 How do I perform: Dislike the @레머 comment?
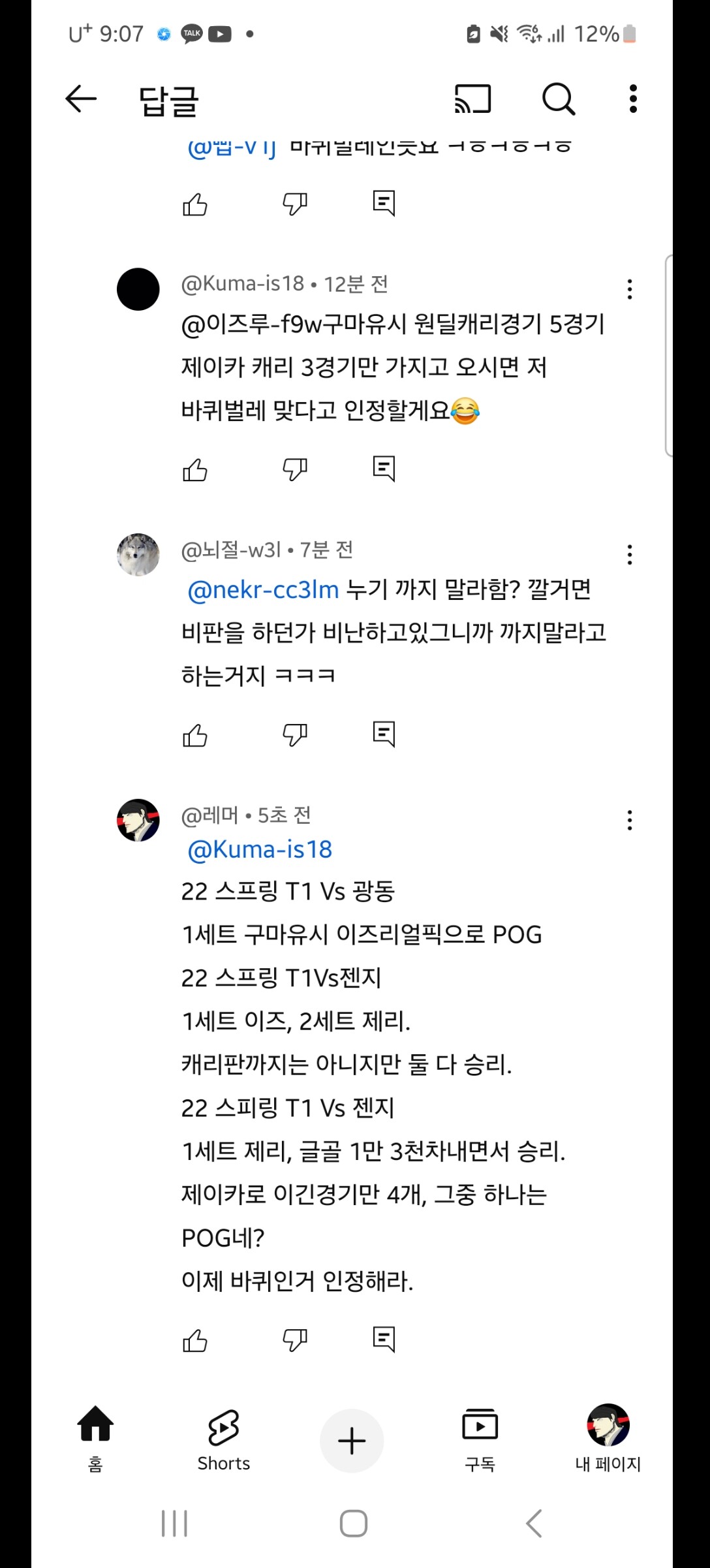pos(295,1340)
